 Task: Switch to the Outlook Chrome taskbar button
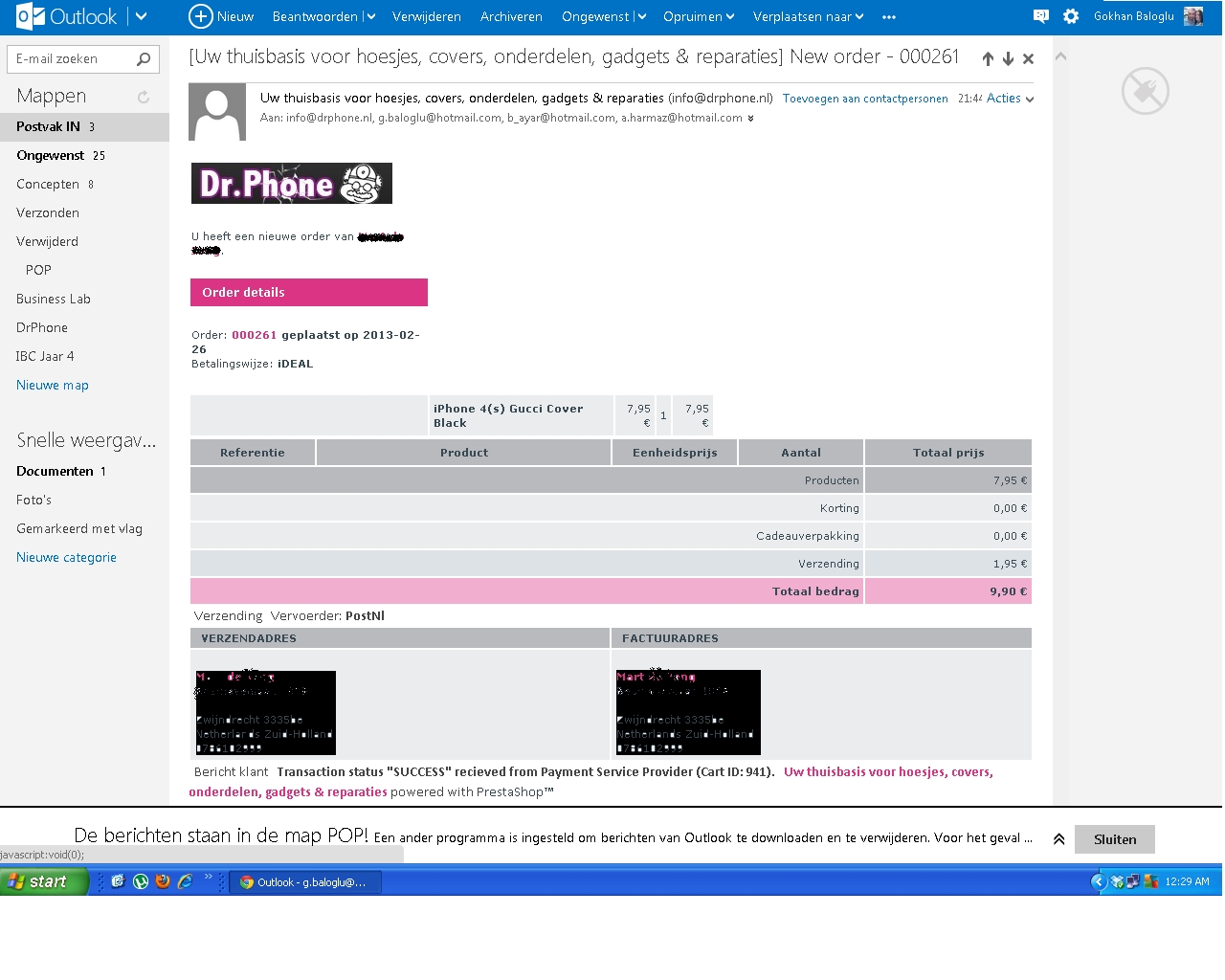tap(305, 882)
